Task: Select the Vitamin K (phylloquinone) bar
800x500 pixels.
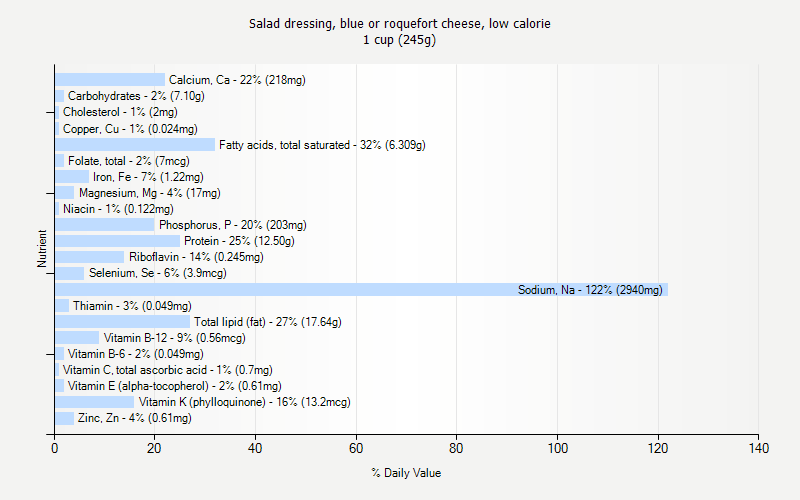Action: point(94,402)
